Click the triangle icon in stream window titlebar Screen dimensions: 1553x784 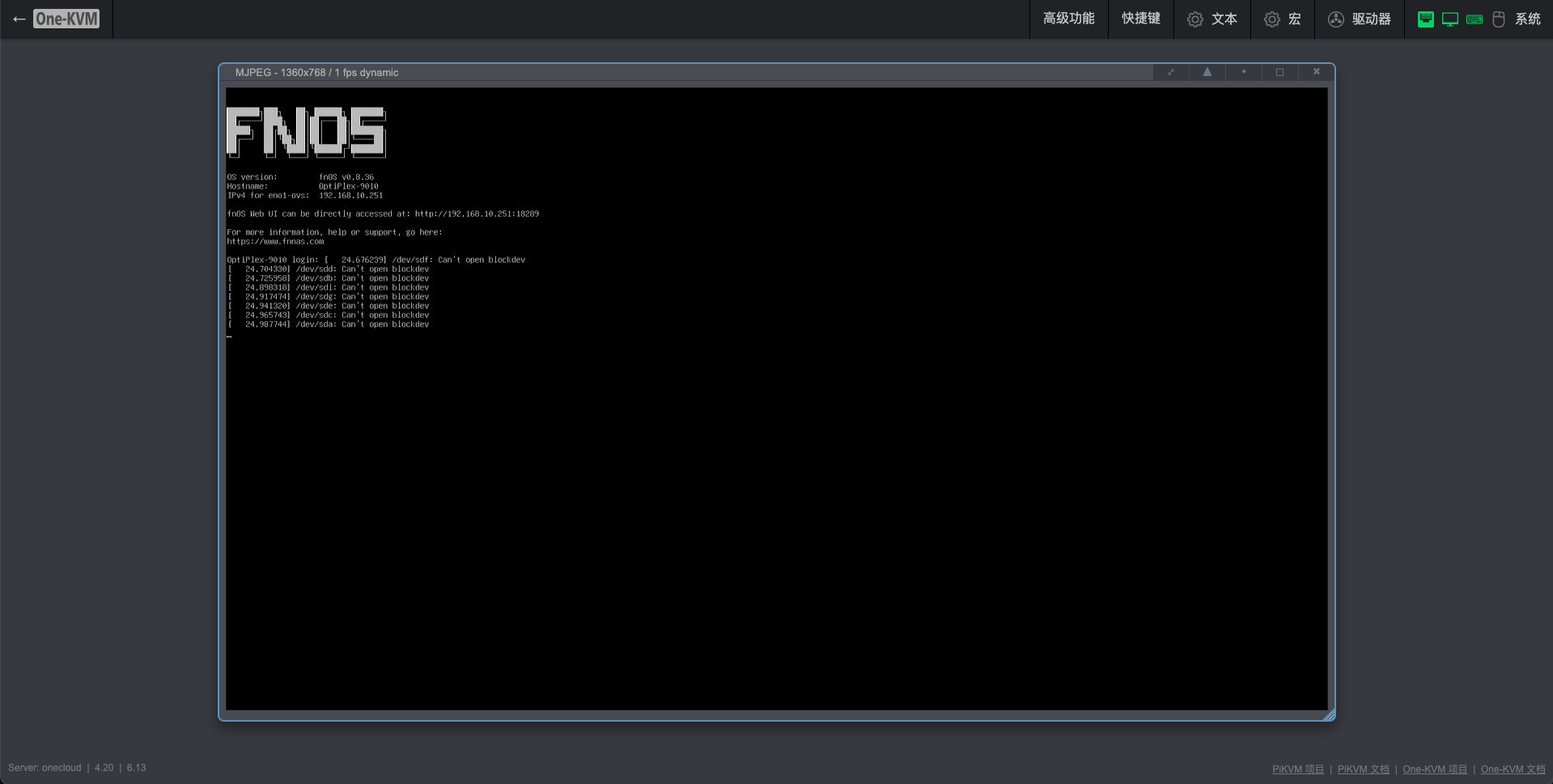coord(1207,72)
